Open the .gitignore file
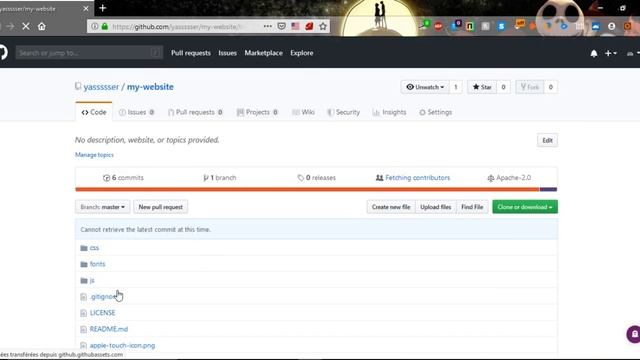Viewport: 640px width, 360px height. coord(102,297)
